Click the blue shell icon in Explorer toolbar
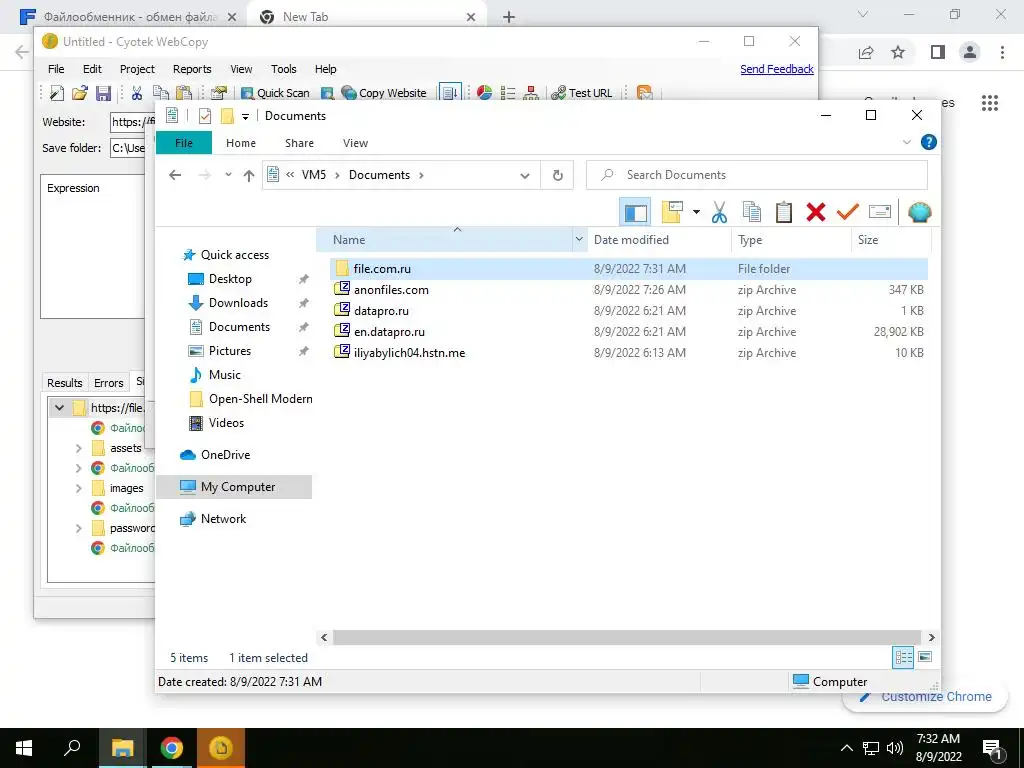 click(920, 212)
